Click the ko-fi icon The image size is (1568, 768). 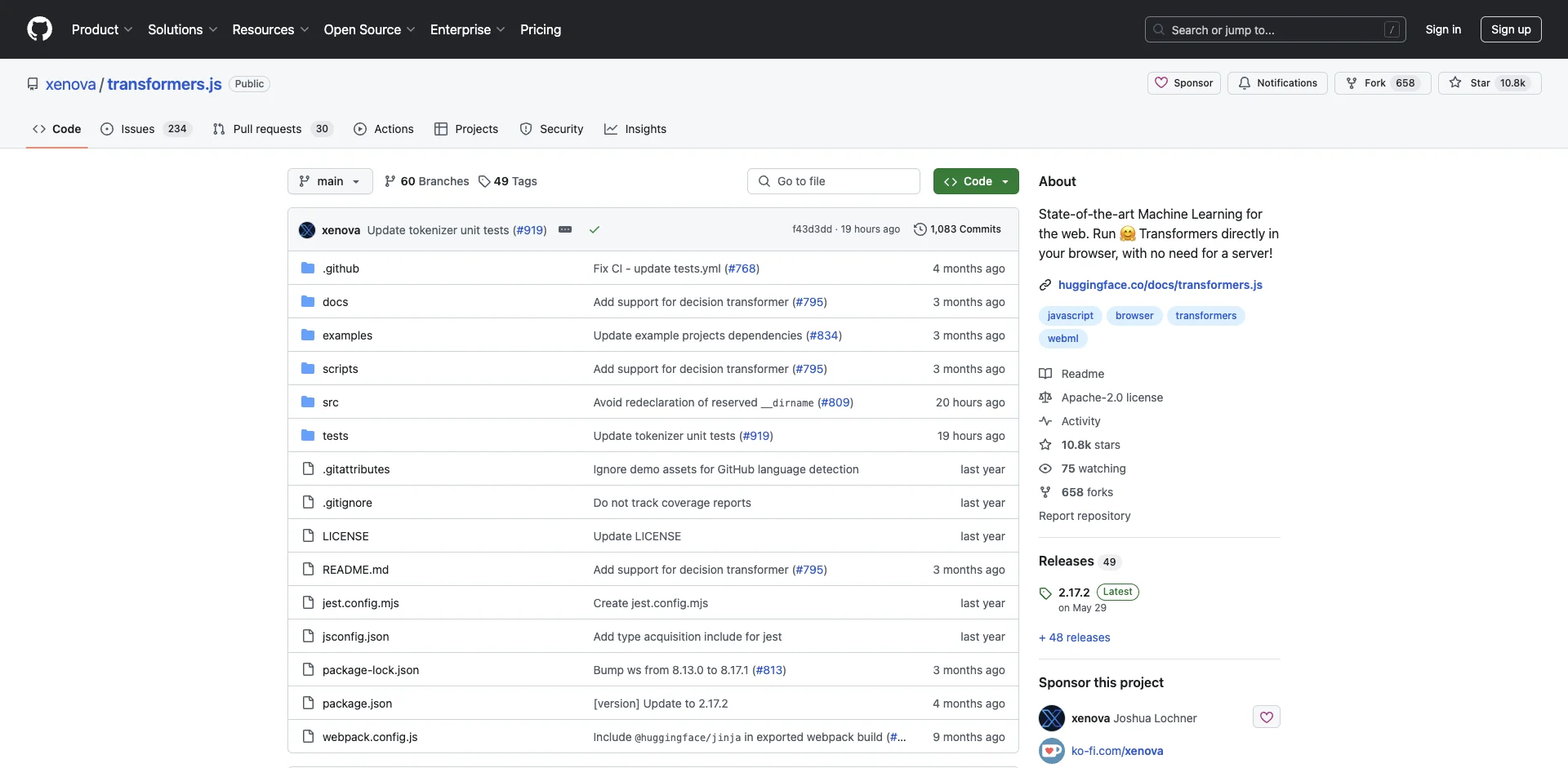(1052, 751)
